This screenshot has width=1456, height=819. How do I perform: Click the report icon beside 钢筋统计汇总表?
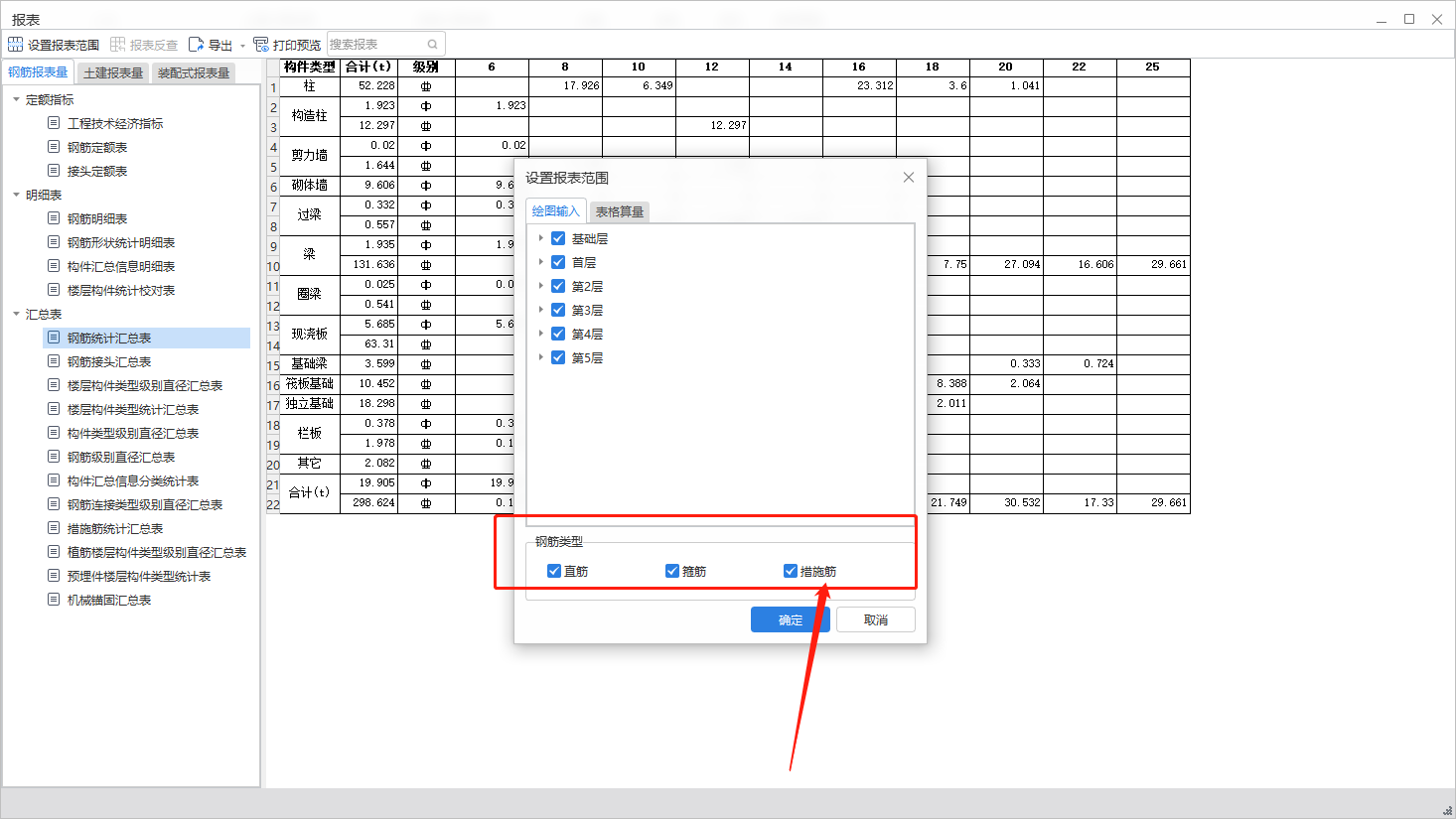tap(54, 338)
